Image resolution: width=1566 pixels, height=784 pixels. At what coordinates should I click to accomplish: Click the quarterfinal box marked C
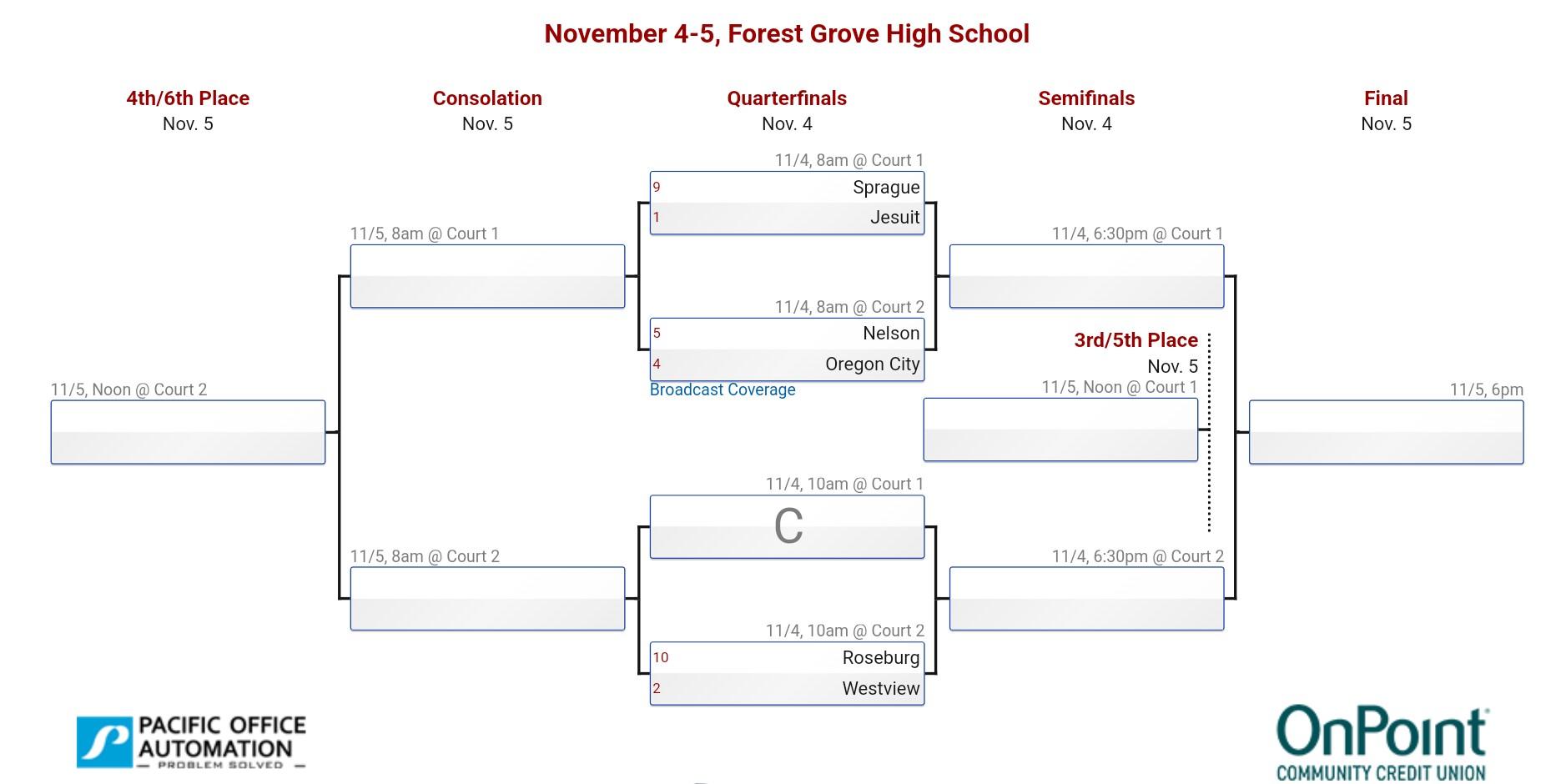pyautogui.click(x=787, y=526)
